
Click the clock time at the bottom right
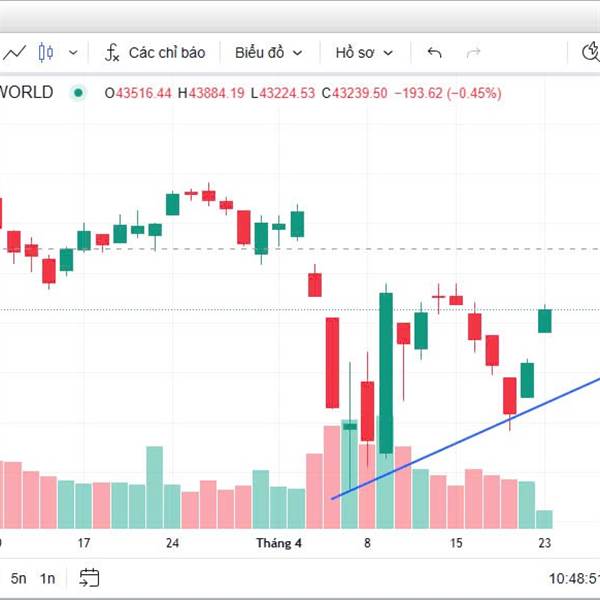[x=573, y=578]
